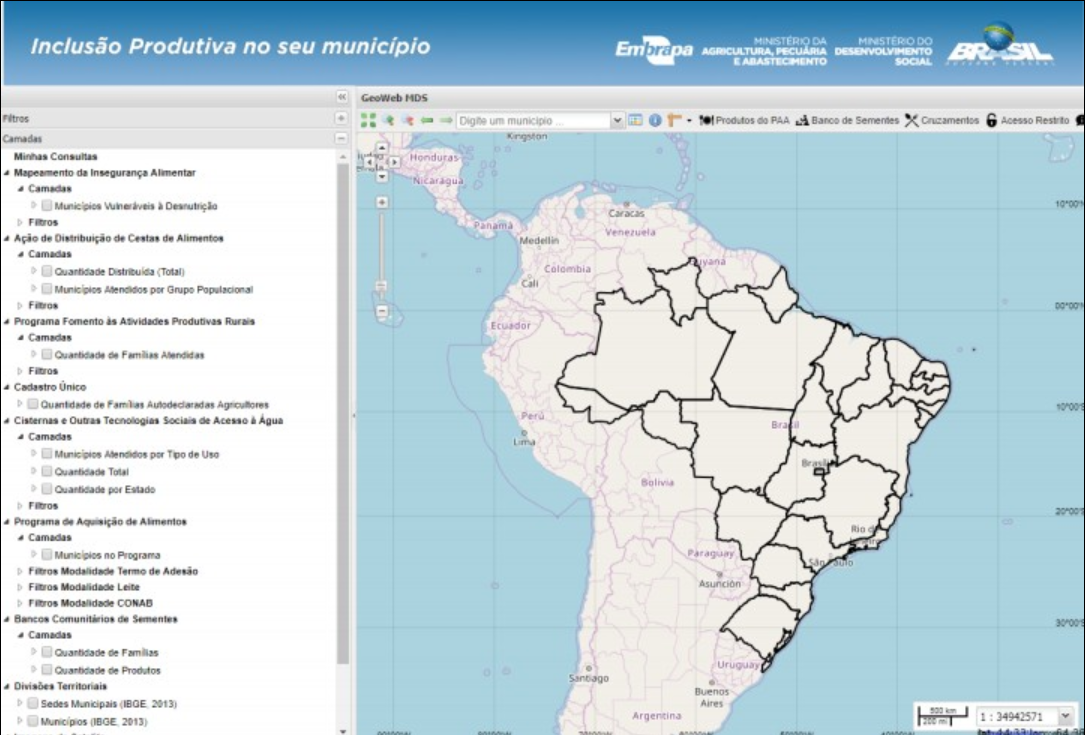
Task: Open the municipality combo dropdown arrow
Action: coord(617,120)
